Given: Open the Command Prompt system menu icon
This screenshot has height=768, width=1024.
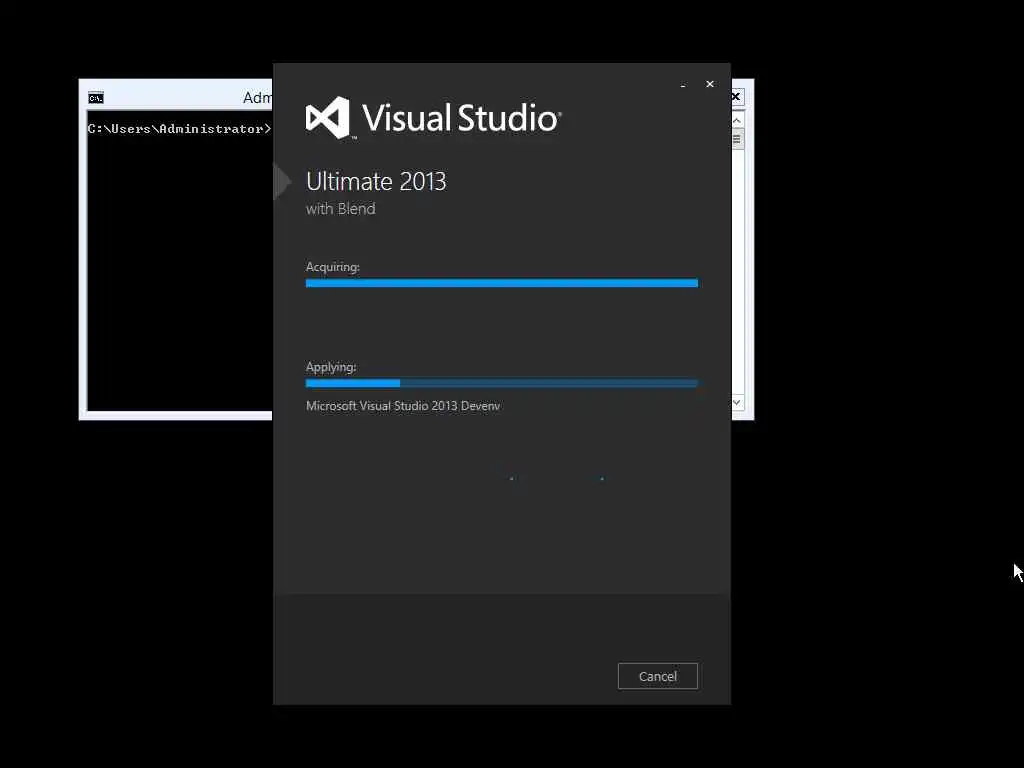Looking at the screenshot, I should [96, 98].
